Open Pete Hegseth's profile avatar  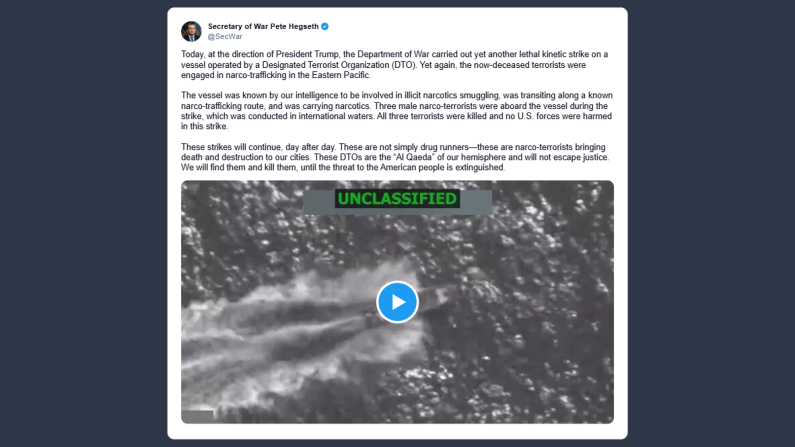(191, 31)
